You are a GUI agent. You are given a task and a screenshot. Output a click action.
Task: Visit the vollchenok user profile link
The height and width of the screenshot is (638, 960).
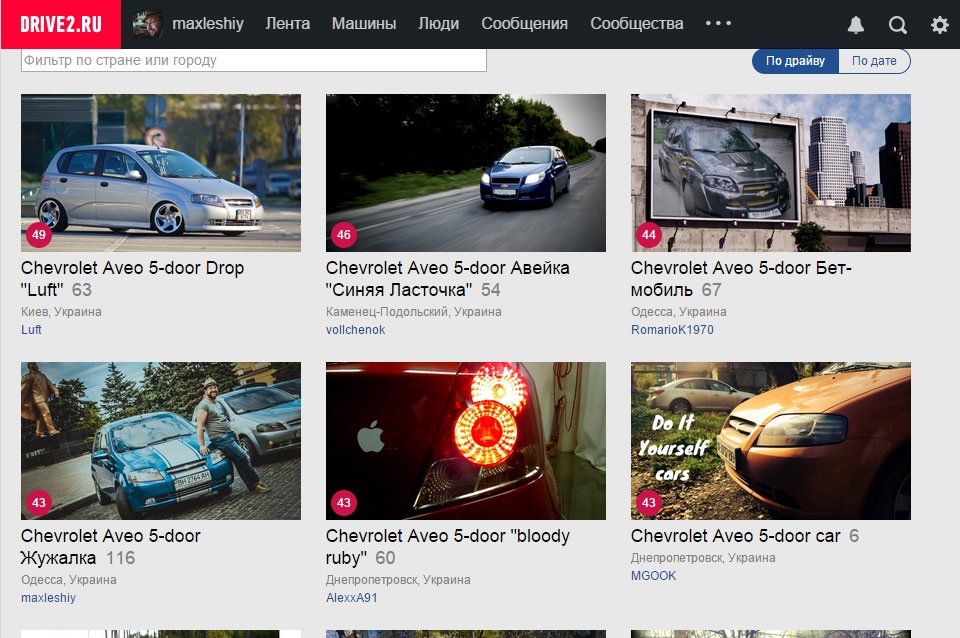356,329
